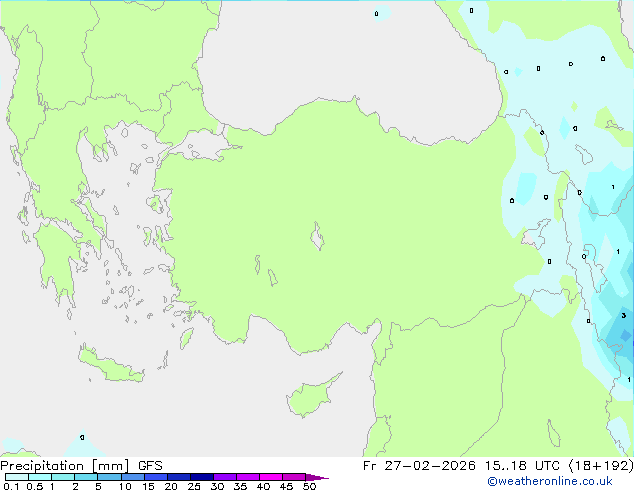Viewport: 634px width, 490px height.
Task: Click the '45' legend value
Action: (x=286, y=486)
